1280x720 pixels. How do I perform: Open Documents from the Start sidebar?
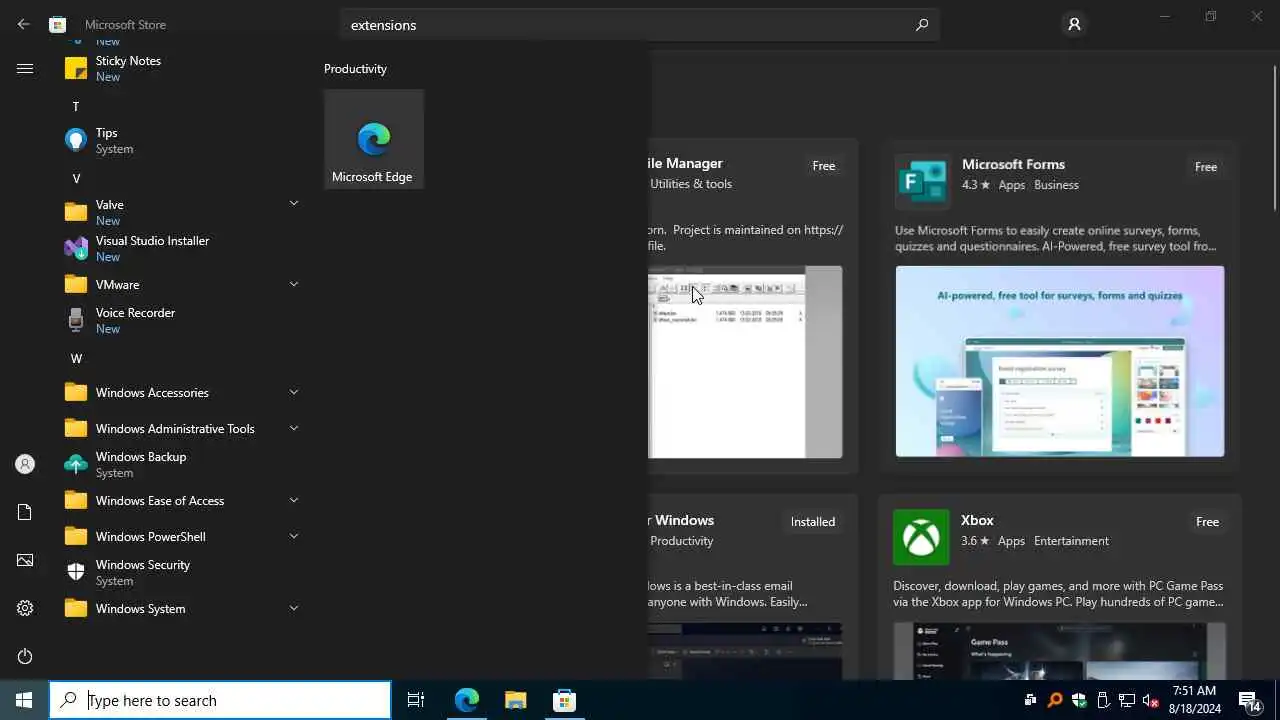point(25,512)
